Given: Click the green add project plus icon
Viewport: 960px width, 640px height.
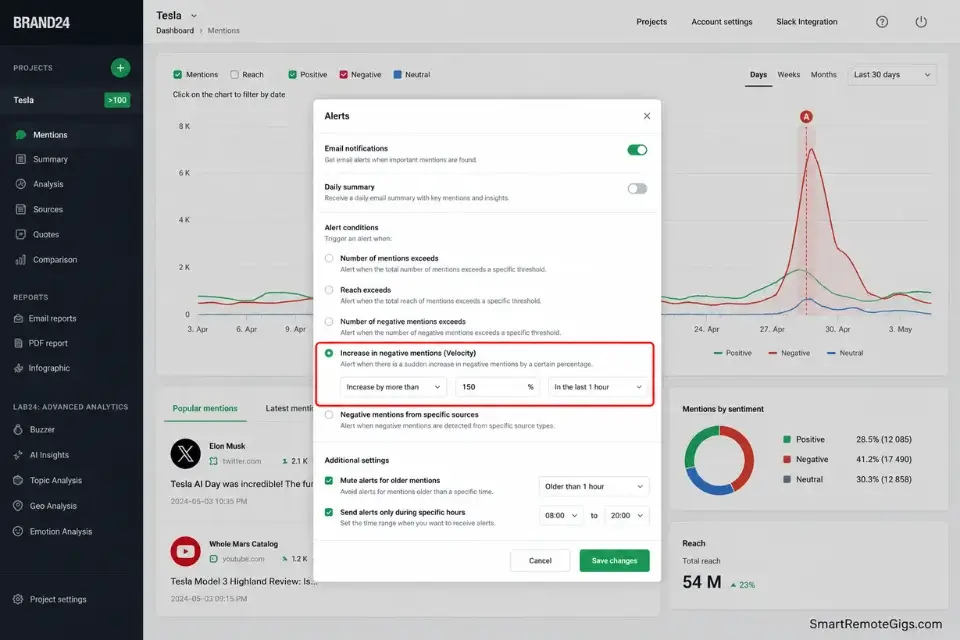Looking at the screenshot, I should coord(120,68).
